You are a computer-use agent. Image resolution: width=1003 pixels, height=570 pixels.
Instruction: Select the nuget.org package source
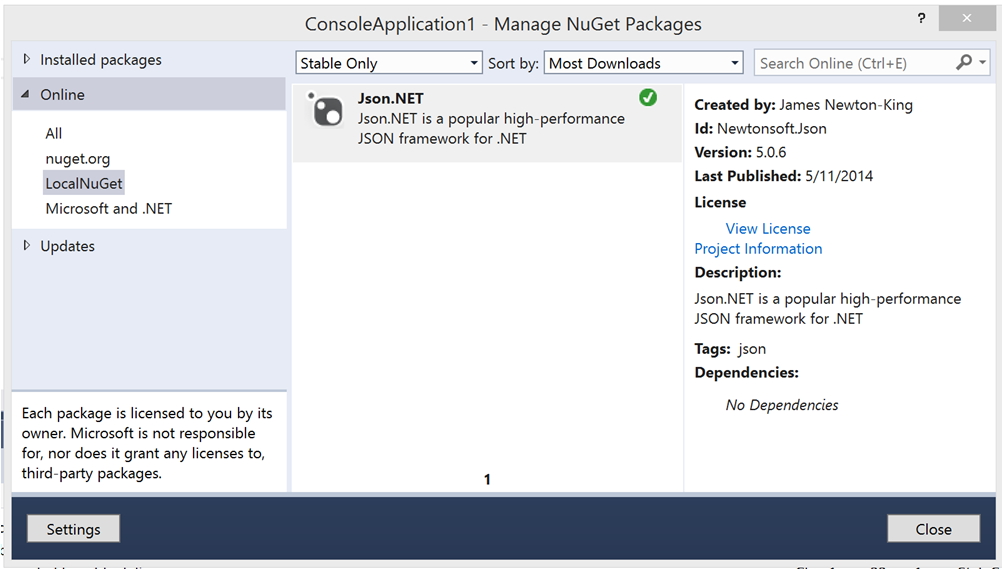78,158
